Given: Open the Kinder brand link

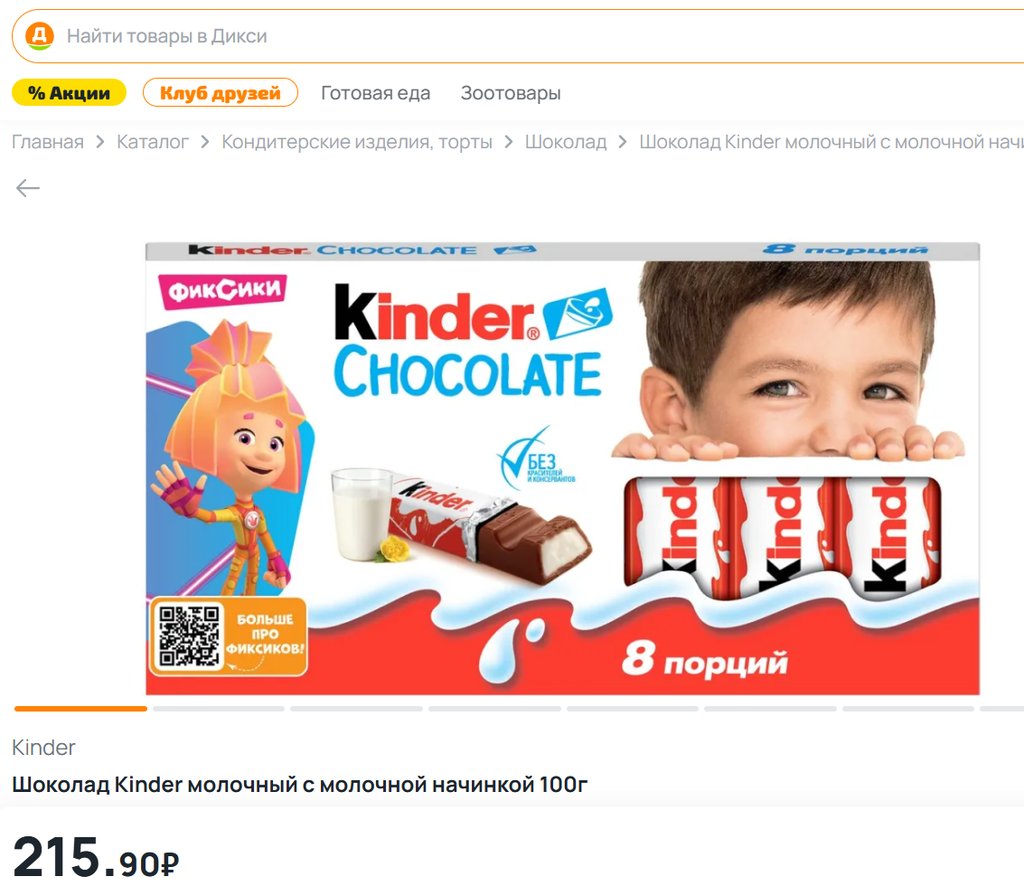Looking at the screenshot, I should click(x=44, y=747).
